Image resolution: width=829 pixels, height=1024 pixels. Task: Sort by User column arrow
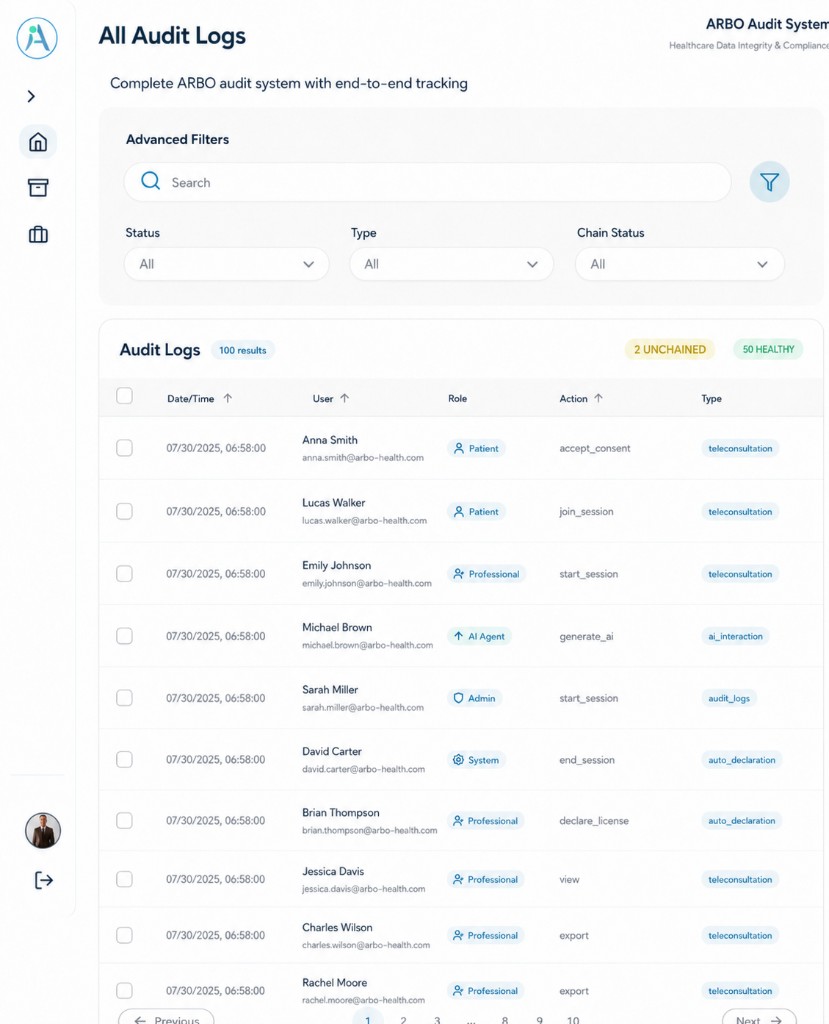(344, 398)
